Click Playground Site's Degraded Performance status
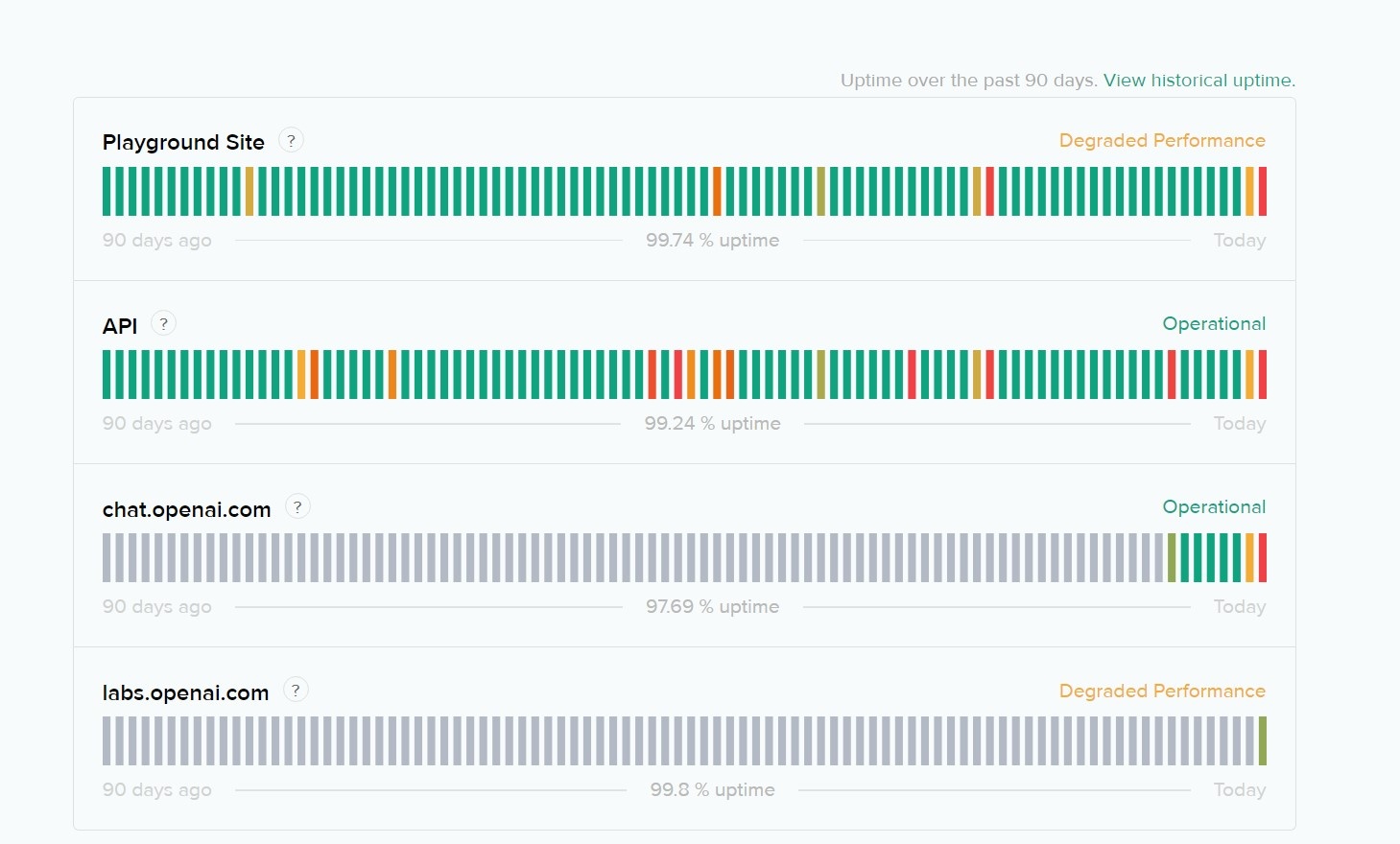Image resolution: width=1400 pixels, height=844 pixels. (x=1161, y=141)
